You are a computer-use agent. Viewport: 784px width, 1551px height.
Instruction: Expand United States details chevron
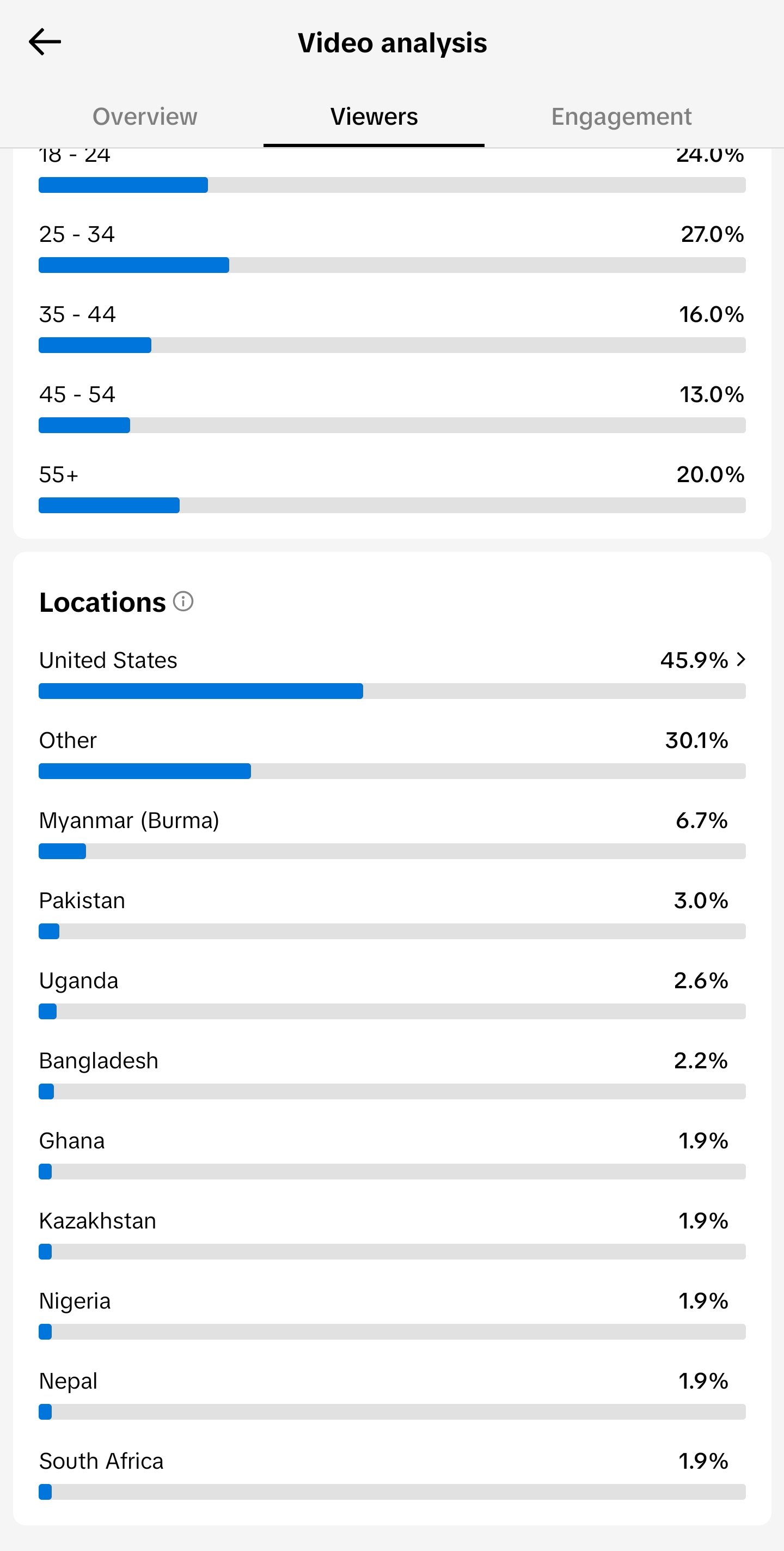(742, 659)
